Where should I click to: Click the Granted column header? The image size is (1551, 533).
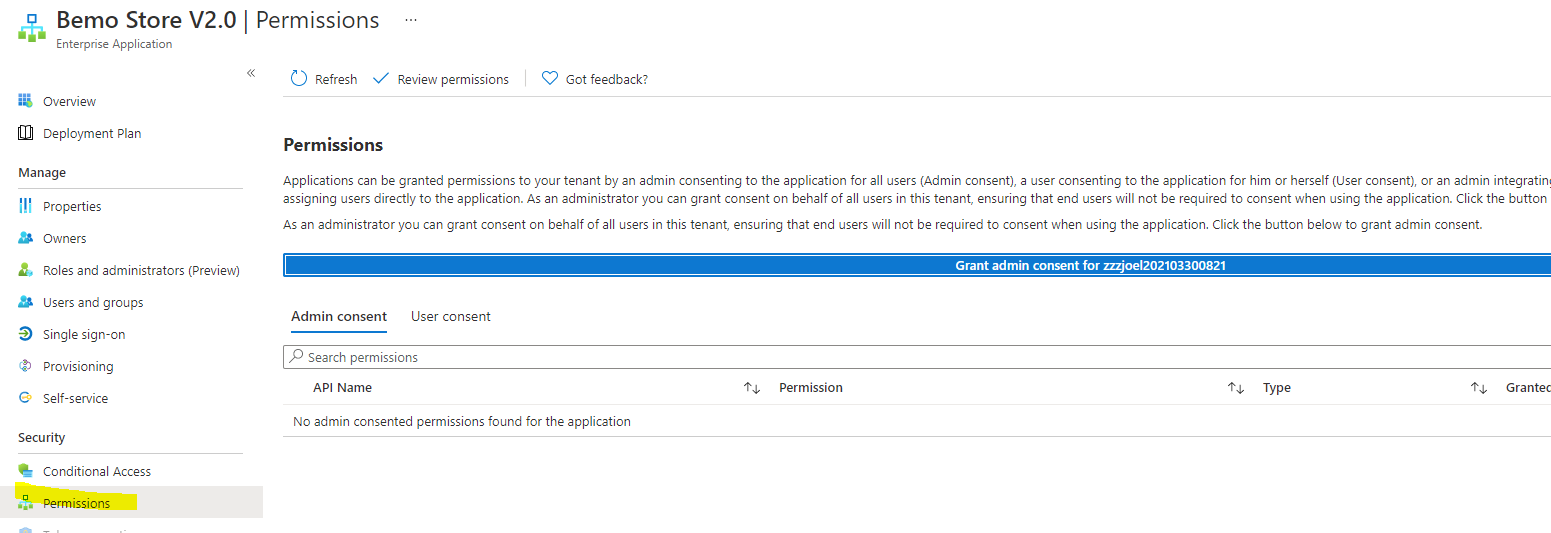(1528, 387)
